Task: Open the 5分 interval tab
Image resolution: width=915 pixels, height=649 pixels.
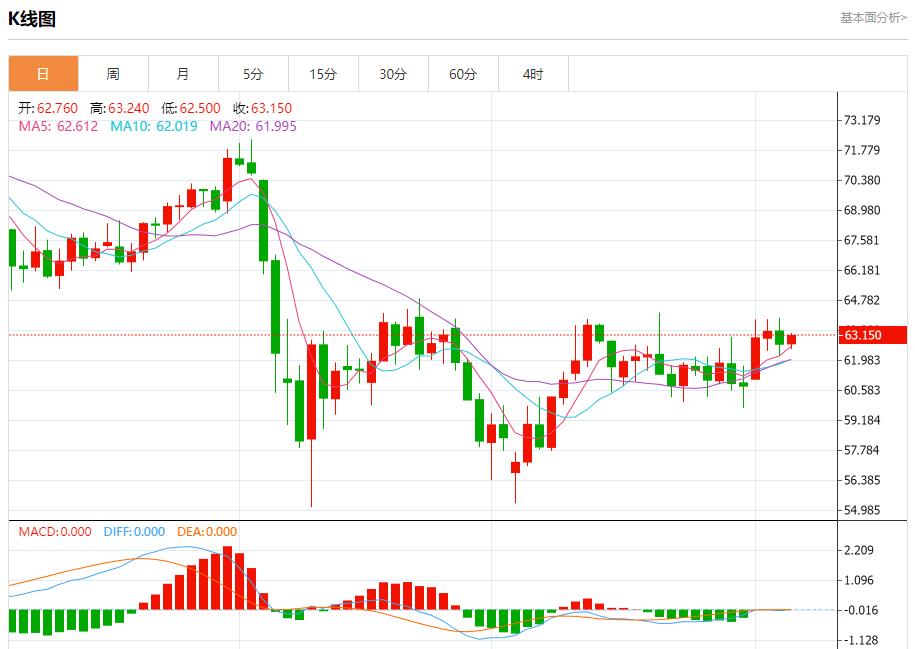Action: point(253,74)
